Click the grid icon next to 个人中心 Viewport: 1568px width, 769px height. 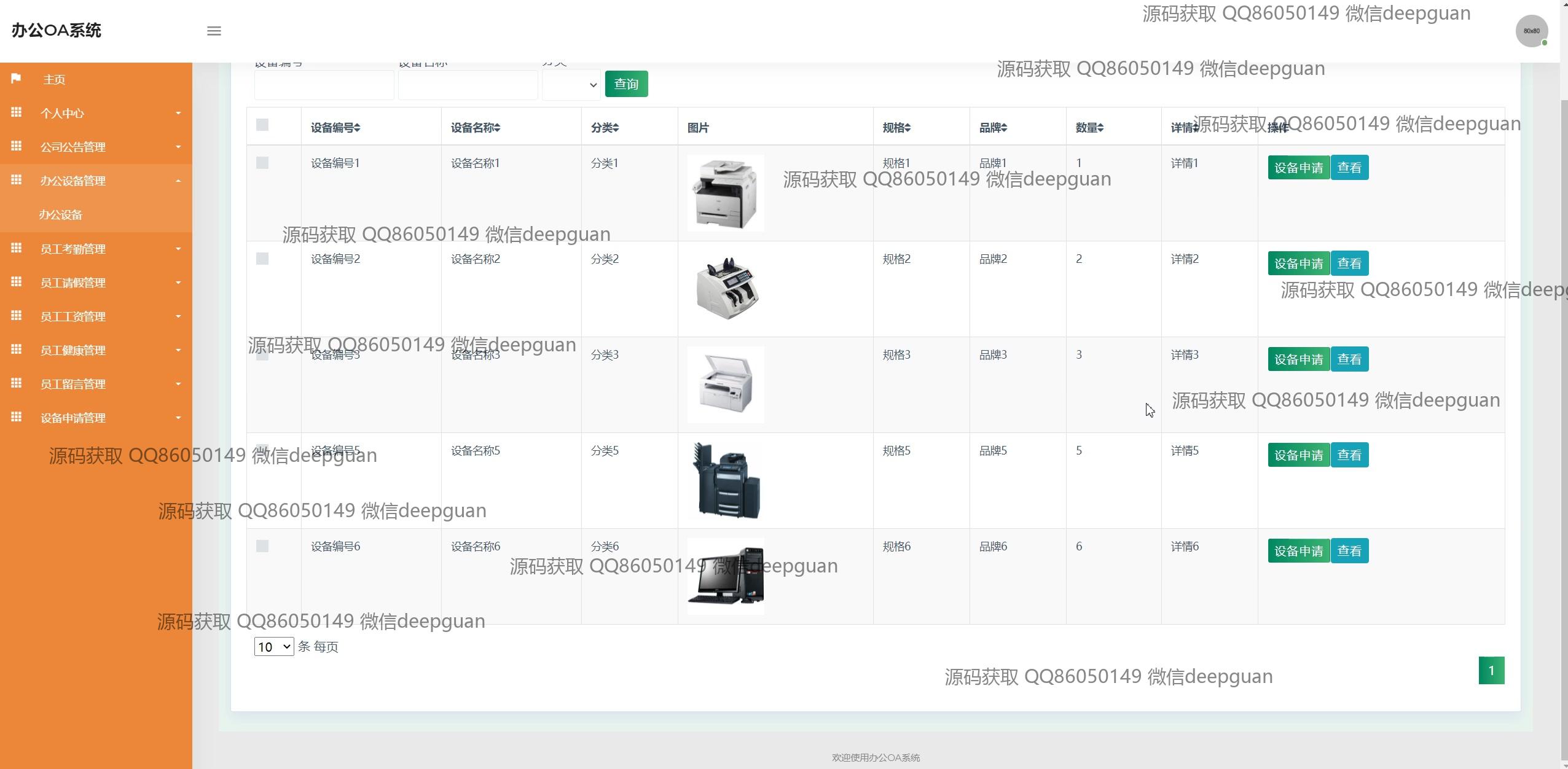click(17, 112)
